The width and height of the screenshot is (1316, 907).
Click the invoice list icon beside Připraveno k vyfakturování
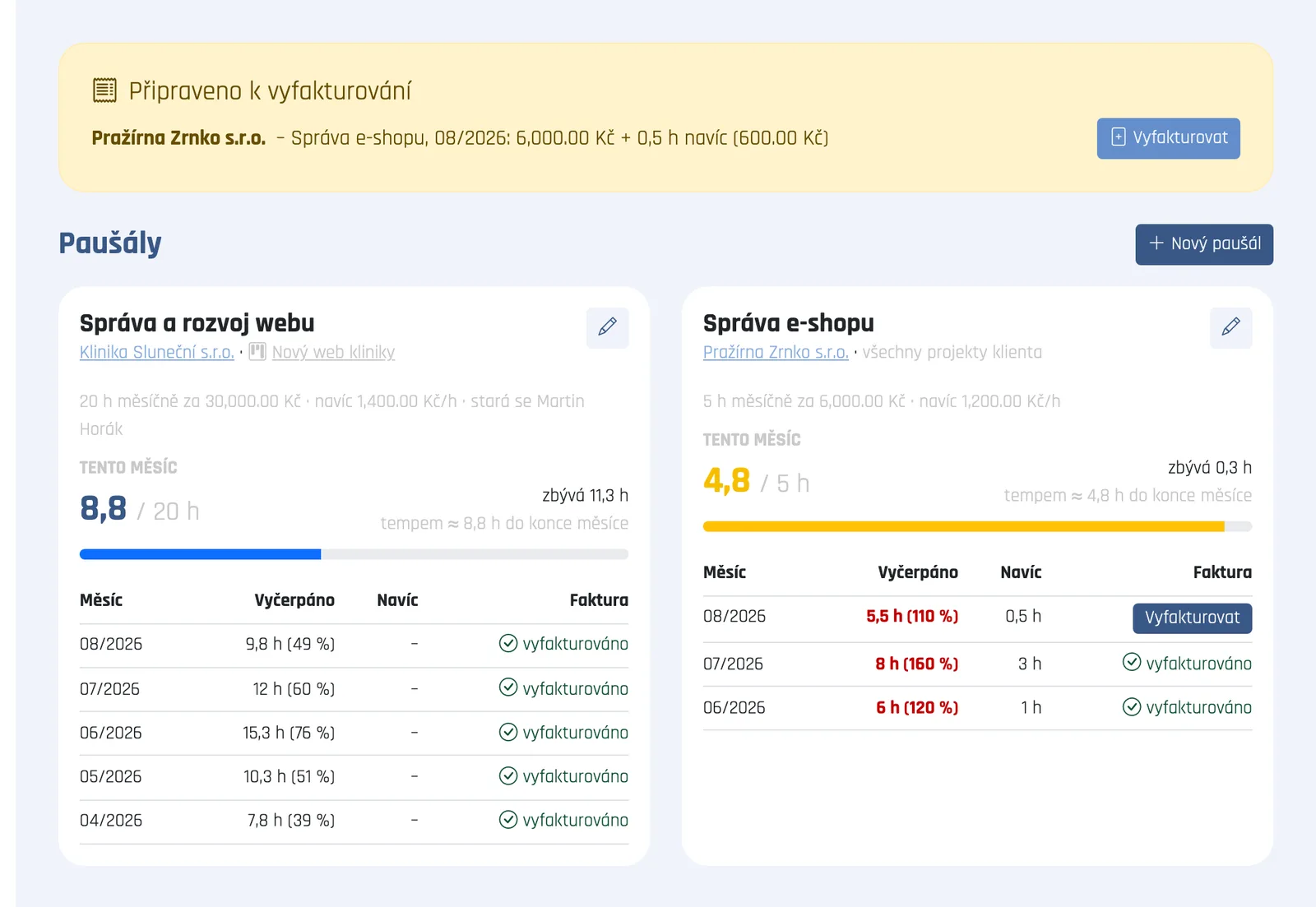tap(104, 90)
